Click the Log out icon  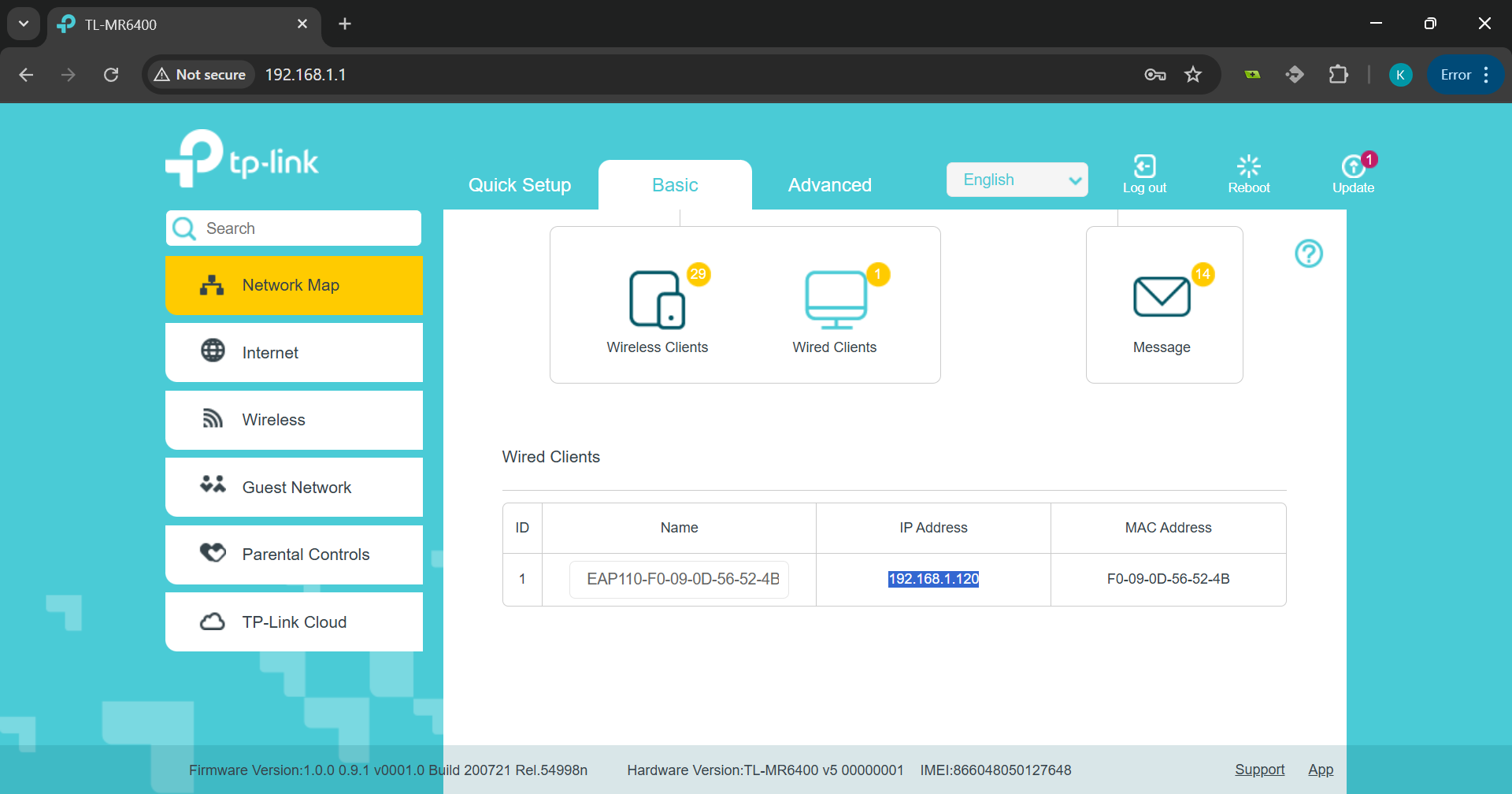[x=1144, y=166]
